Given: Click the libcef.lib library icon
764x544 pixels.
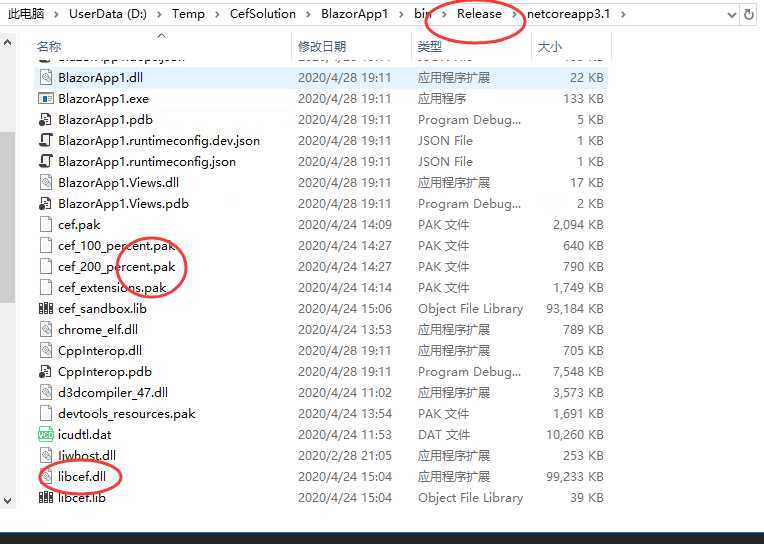Looking at the screenshot, I should 46,498.
